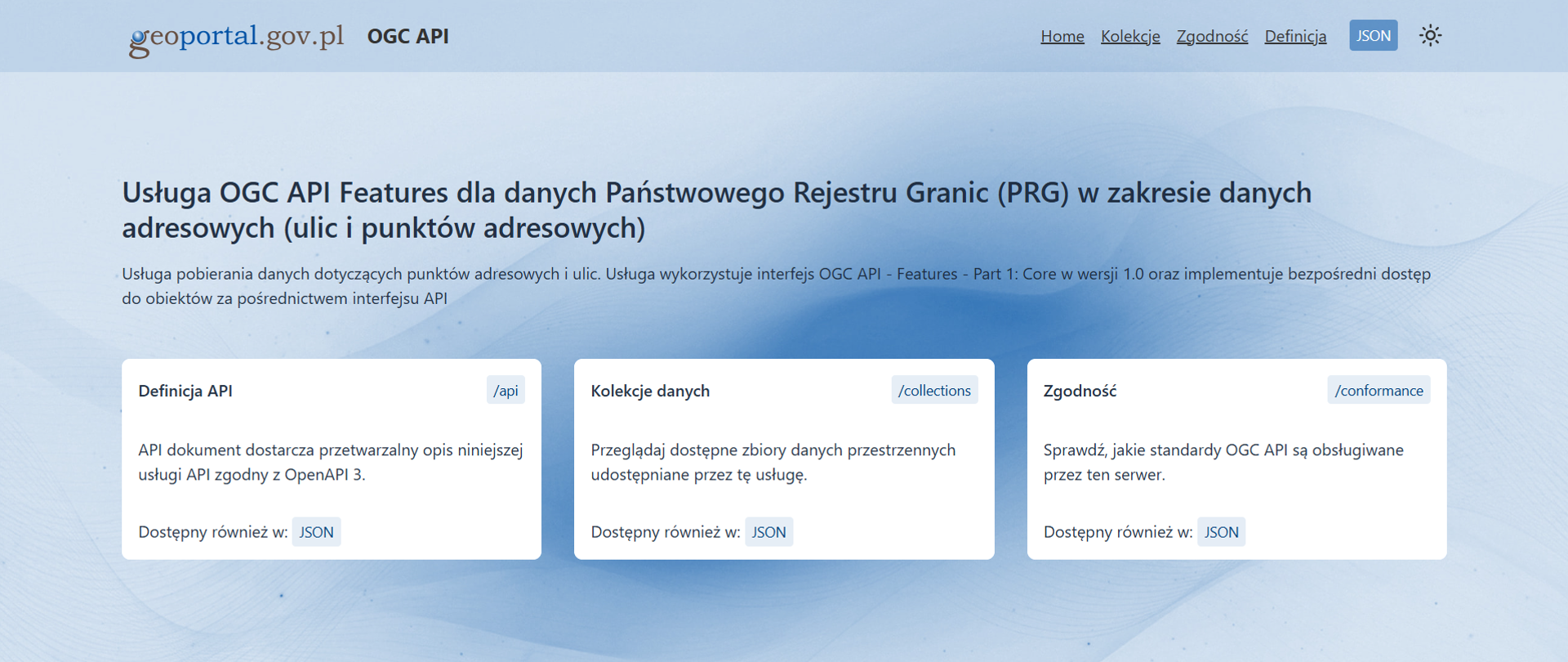Open JSON link in Zgodność card
The width and height of the screenshot is (1568, 662).
coord(1221,532)
